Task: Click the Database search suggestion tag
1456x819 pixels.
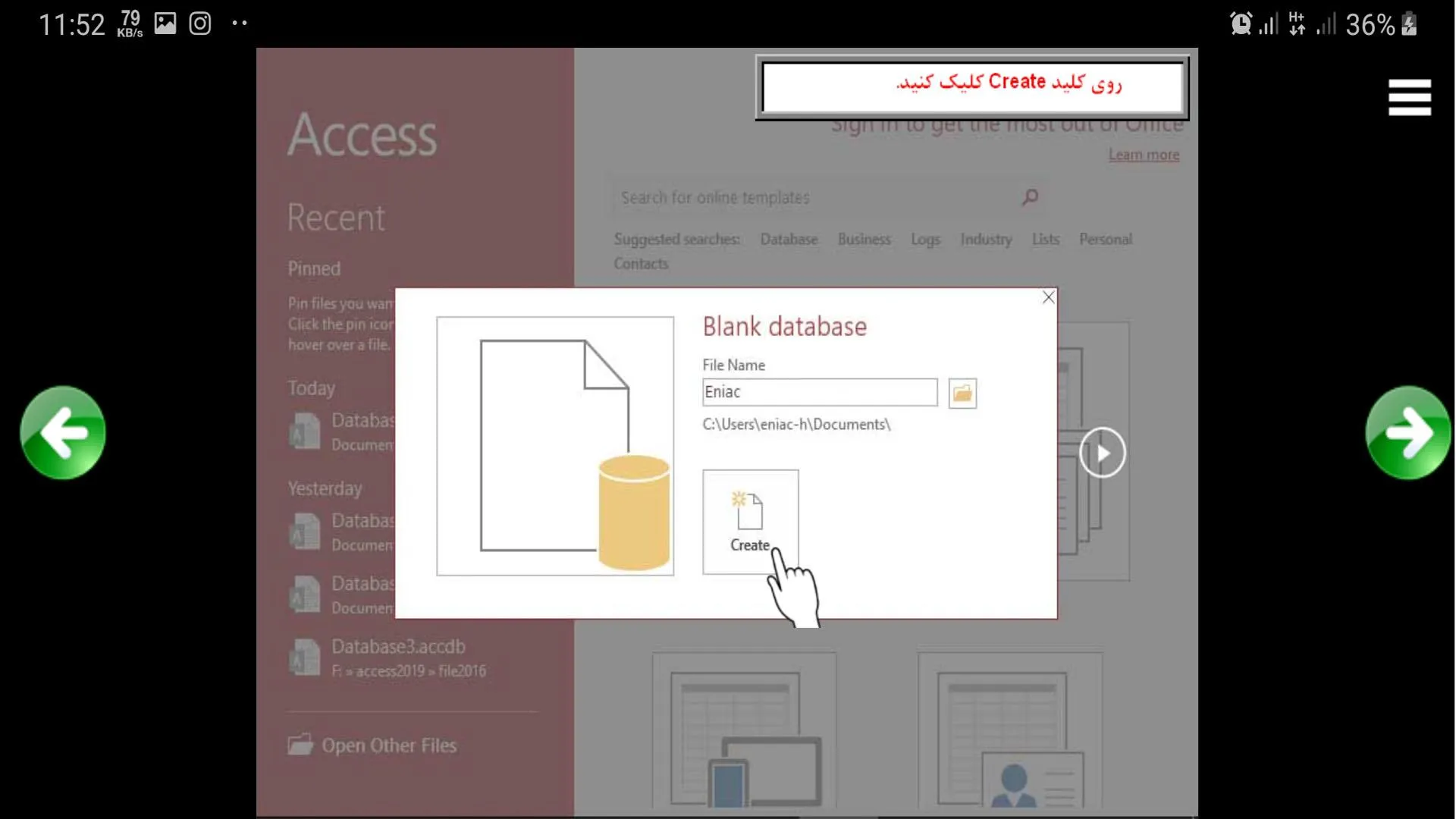Action: pos(789,238)
